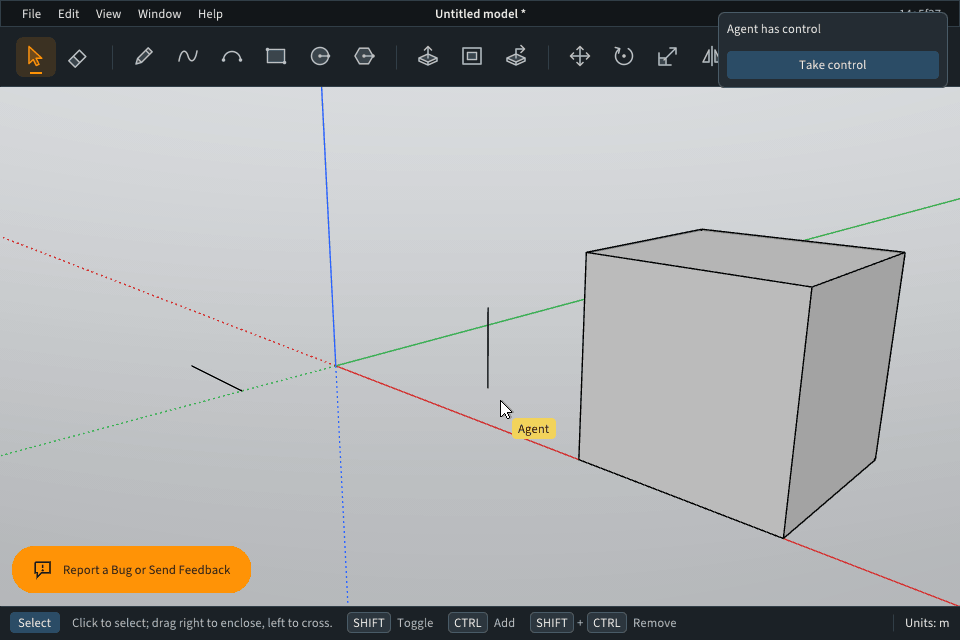This screenshot has width=960, height=640.
Task: Click the 'Agent has control' text
Action: [x=773, y=29]
